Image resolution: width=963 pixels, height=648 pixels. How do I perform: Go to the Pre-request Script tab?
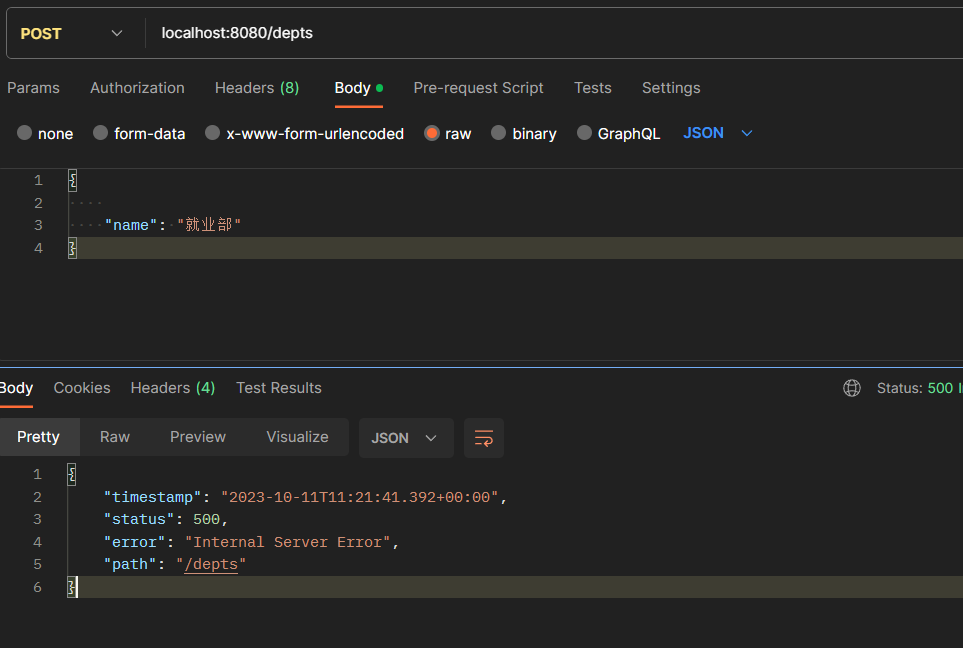click(x=478, y=88)
